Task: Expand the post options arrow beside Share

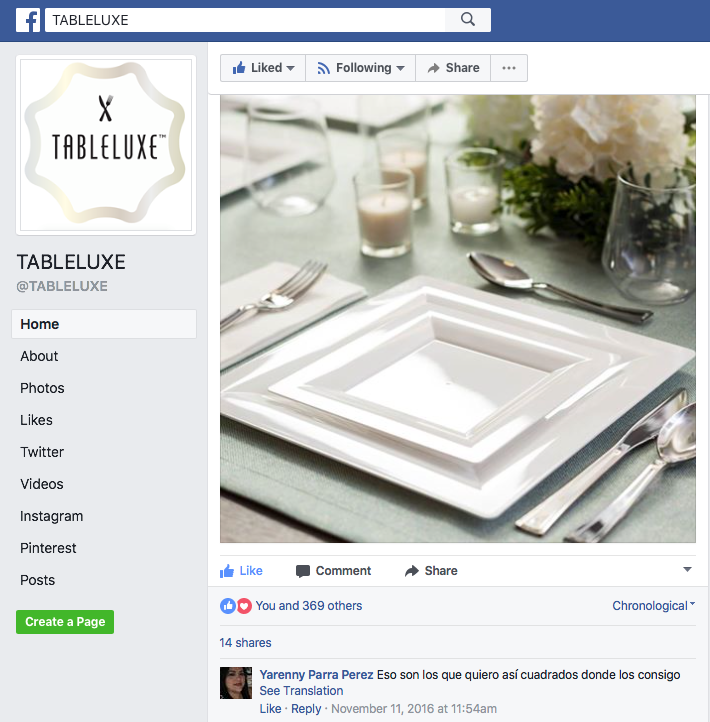Action: pyautogui.click(x=687, y=570)
